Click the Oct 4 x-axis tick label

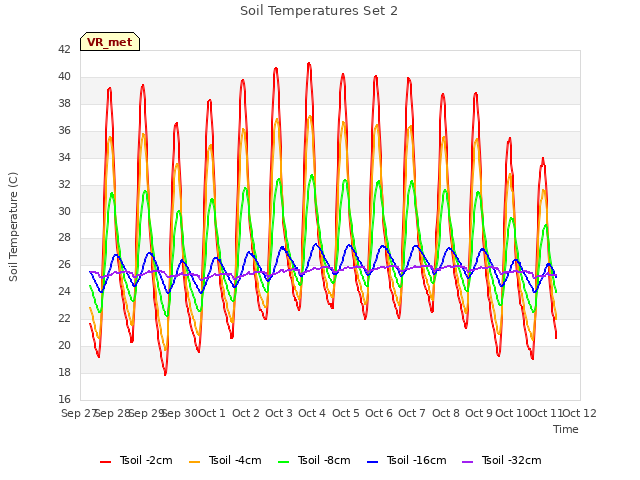click(x=312, y=413)
